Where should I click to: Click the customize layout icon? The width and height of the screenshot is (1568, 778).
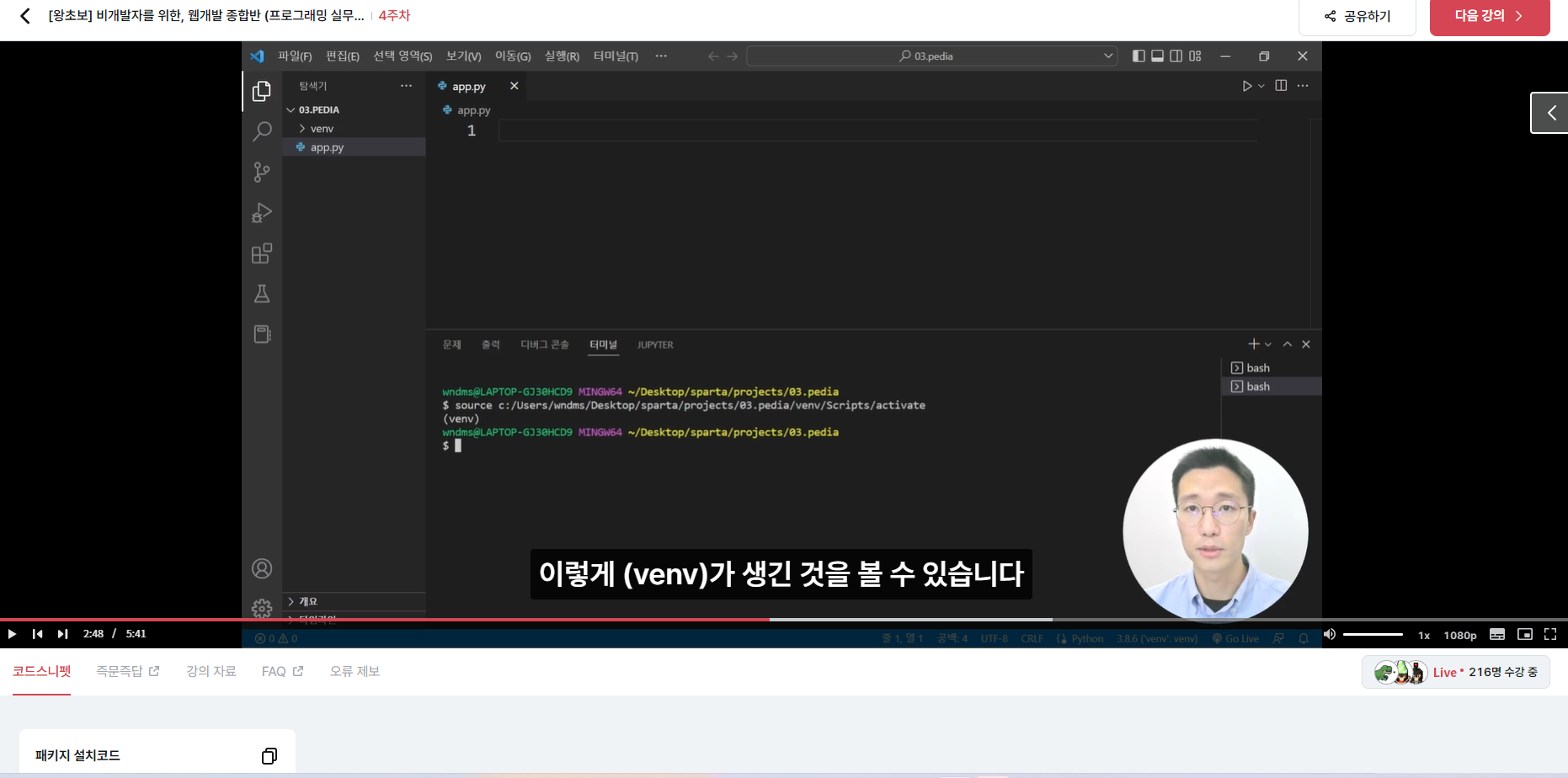tap(1195, 56)
